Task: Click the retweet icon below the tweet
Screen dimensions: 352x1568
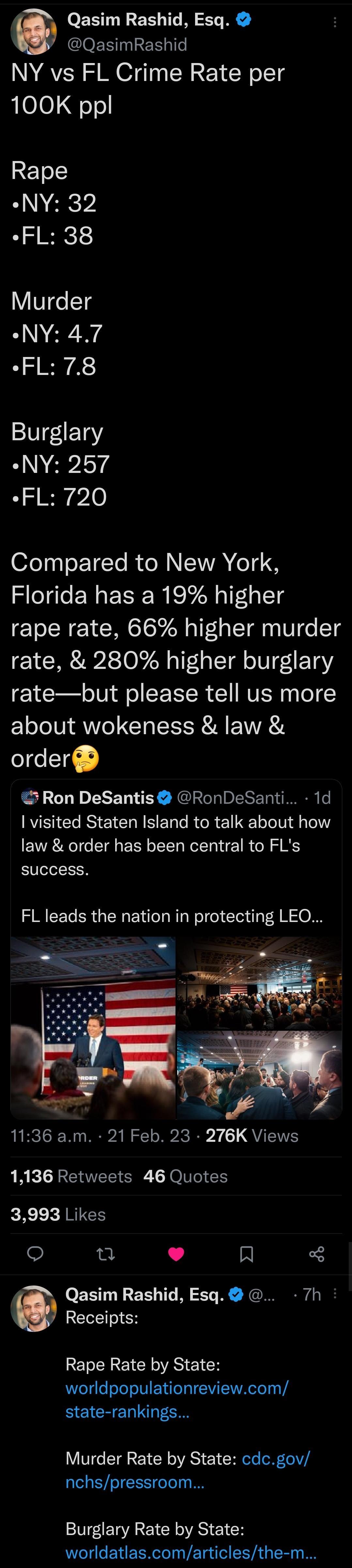Action: coord(106,1253)
